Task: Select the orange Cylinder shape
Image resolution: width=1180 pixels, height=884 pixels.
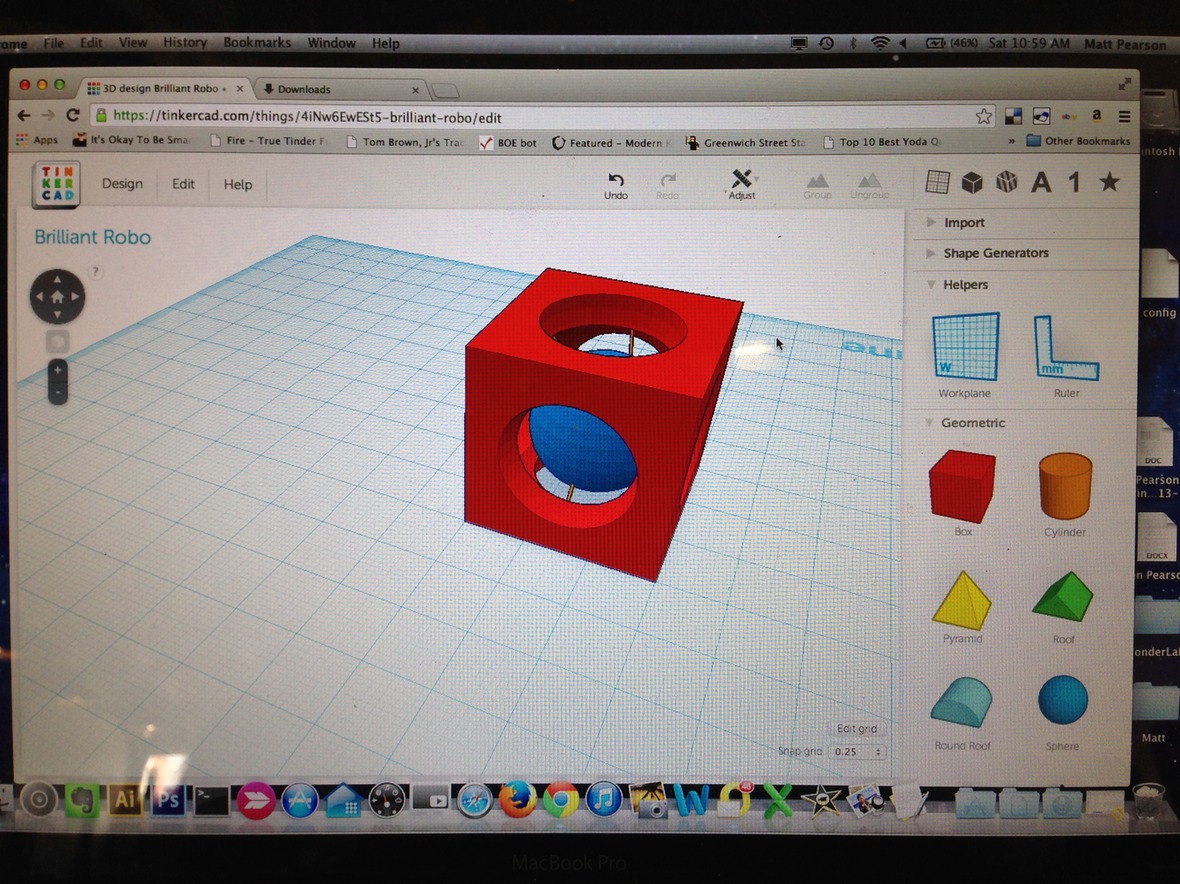Action: (1065, 494)
